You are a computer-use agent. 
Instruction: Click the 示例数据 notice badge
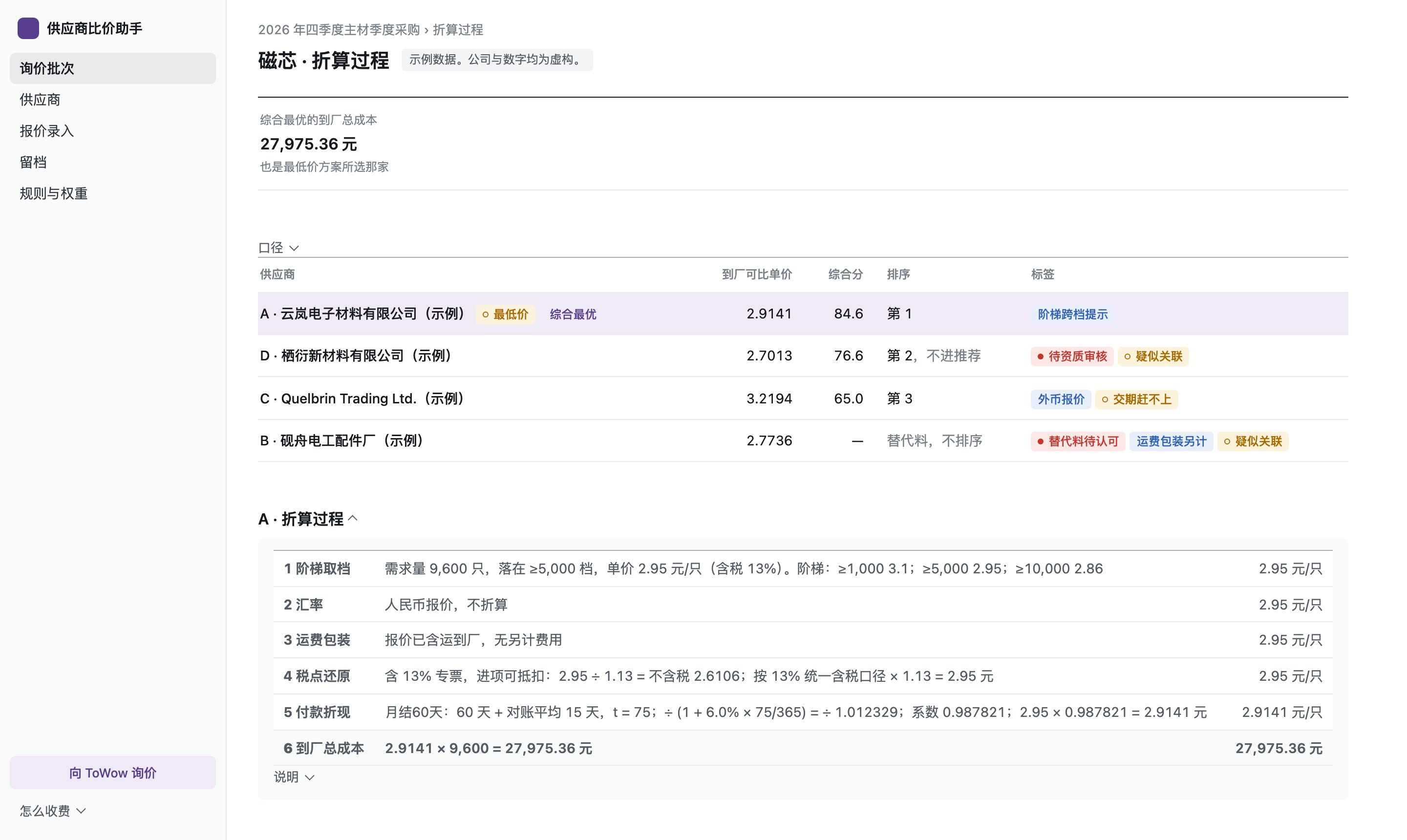[x=496, y=60]
